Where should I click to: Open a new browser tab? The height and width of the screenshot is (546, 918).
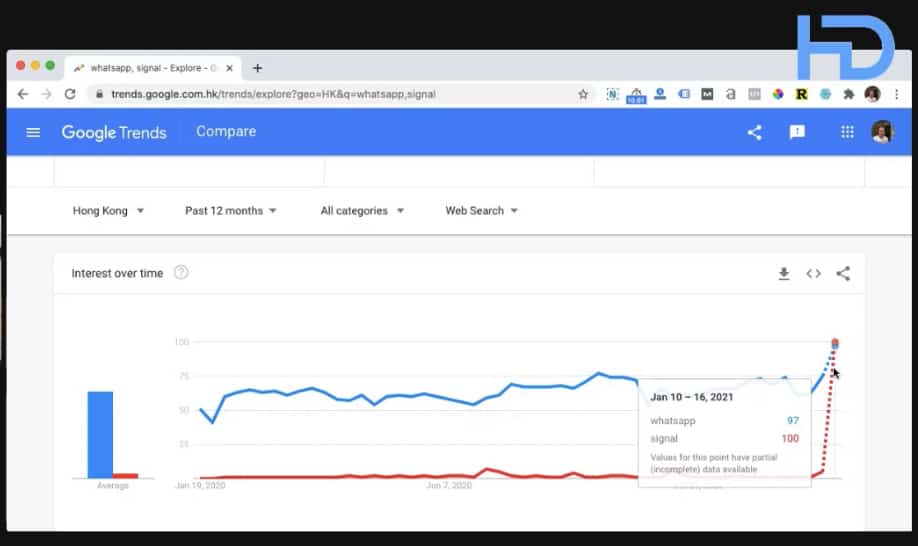click(x=257, y=68)
